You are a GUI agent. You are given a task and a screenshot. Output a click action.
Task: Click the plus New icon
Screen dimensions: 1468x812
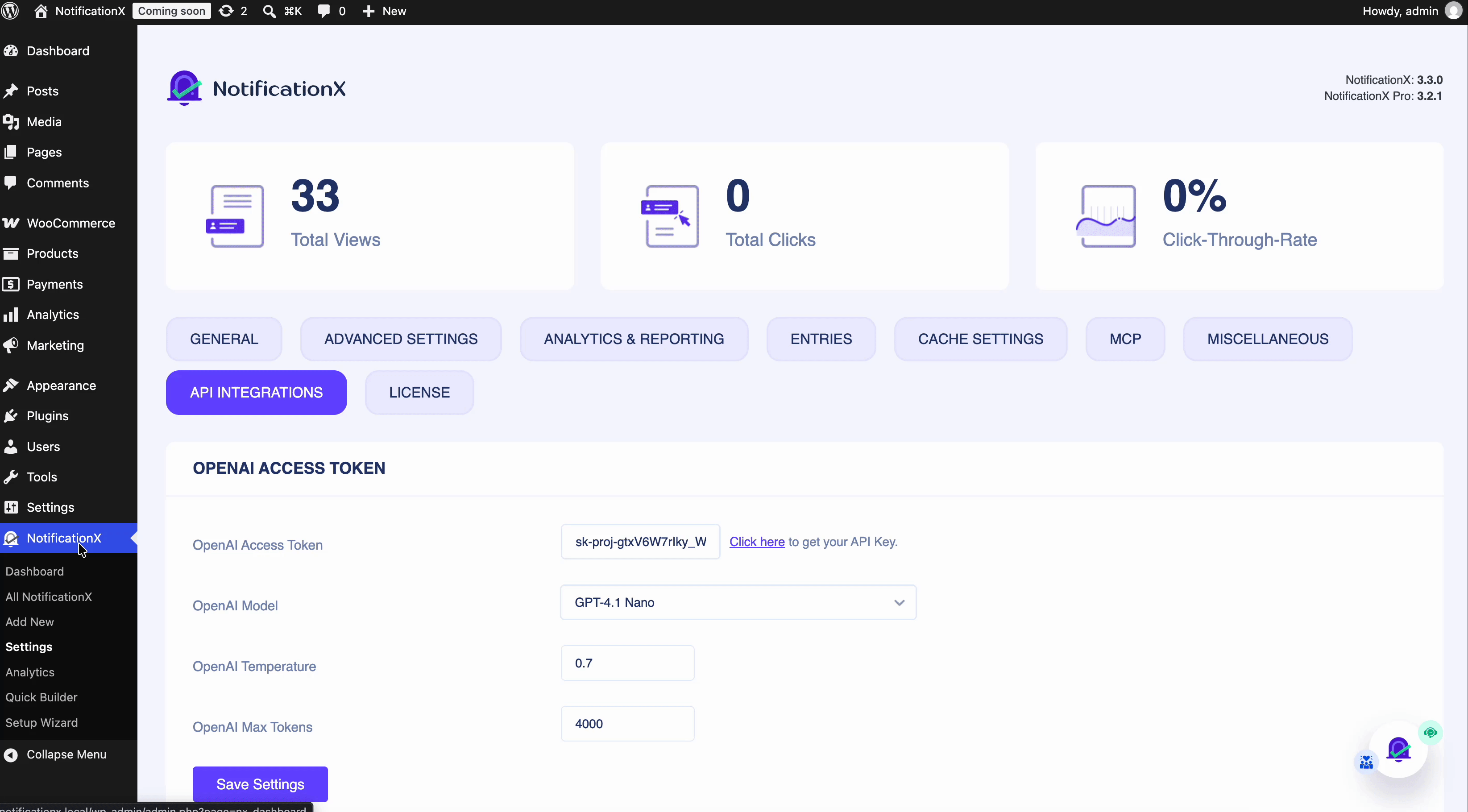[x=368, y=11]
